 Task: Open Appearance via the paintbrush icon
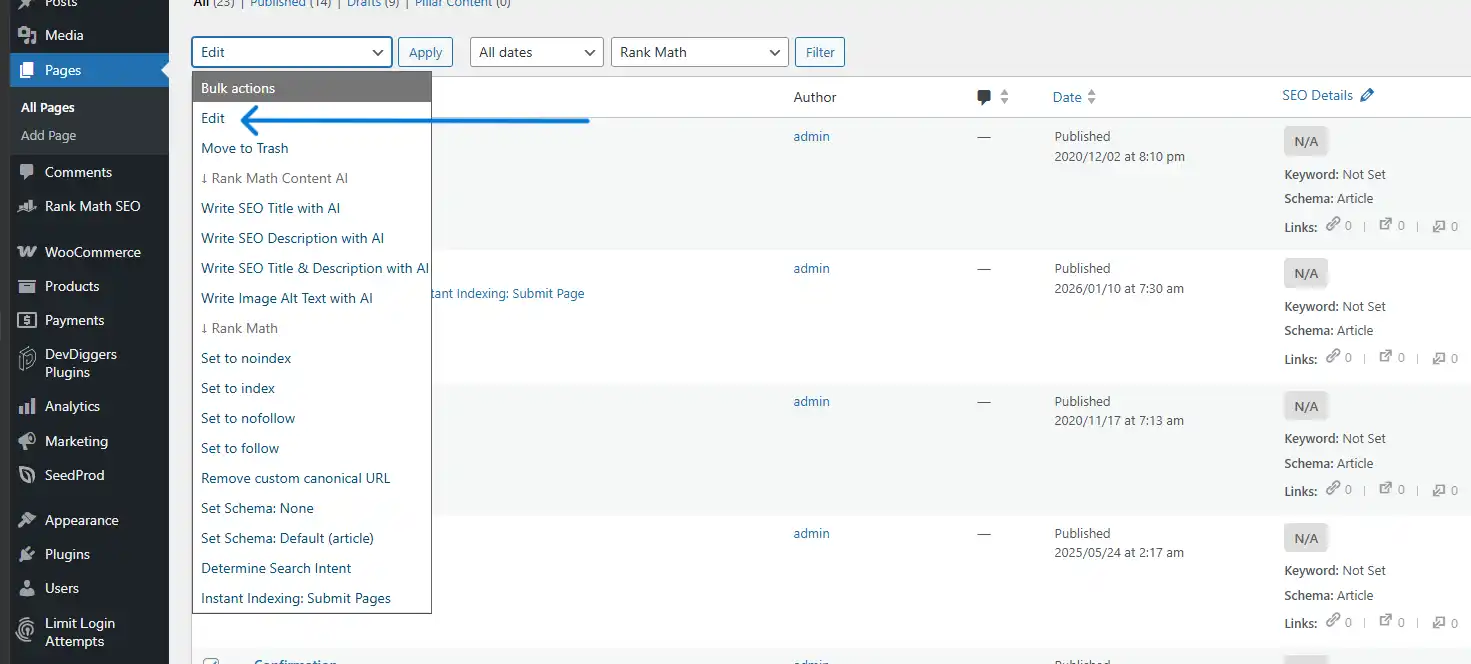pyautogui.click(x=27, y=520)
